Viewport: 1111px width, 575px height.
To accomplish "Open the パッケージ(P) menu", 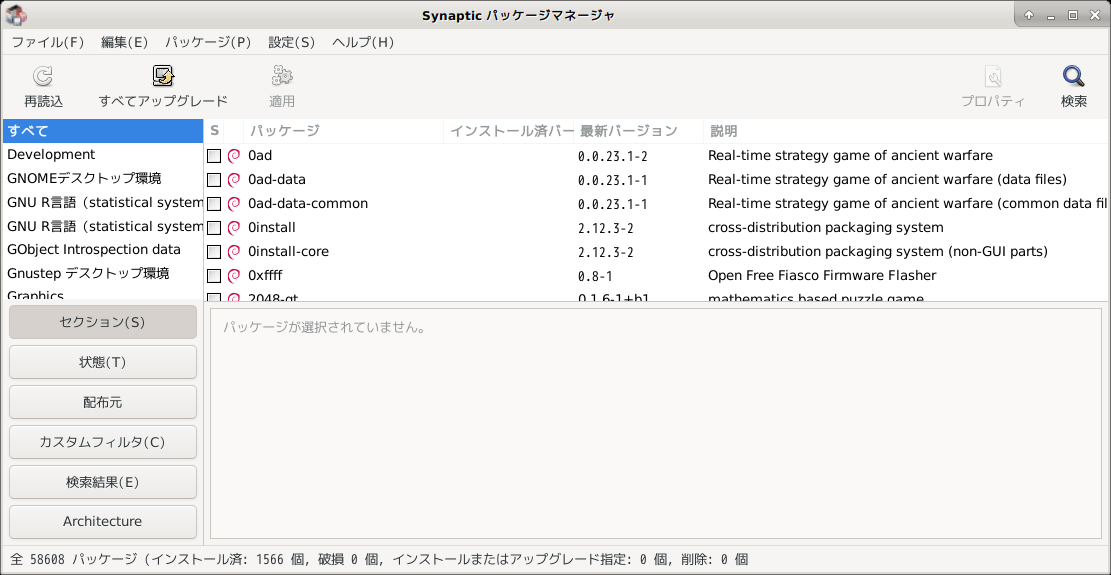I will [x=208, y=42].
